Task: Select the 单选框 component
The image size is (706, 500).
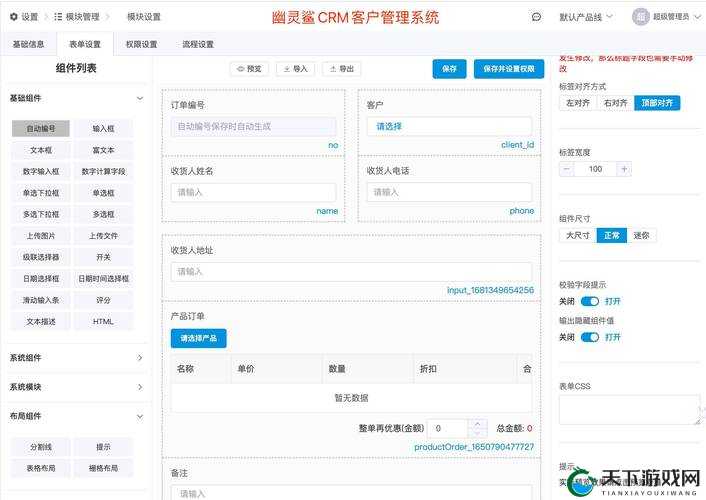Action: (104, 193)
